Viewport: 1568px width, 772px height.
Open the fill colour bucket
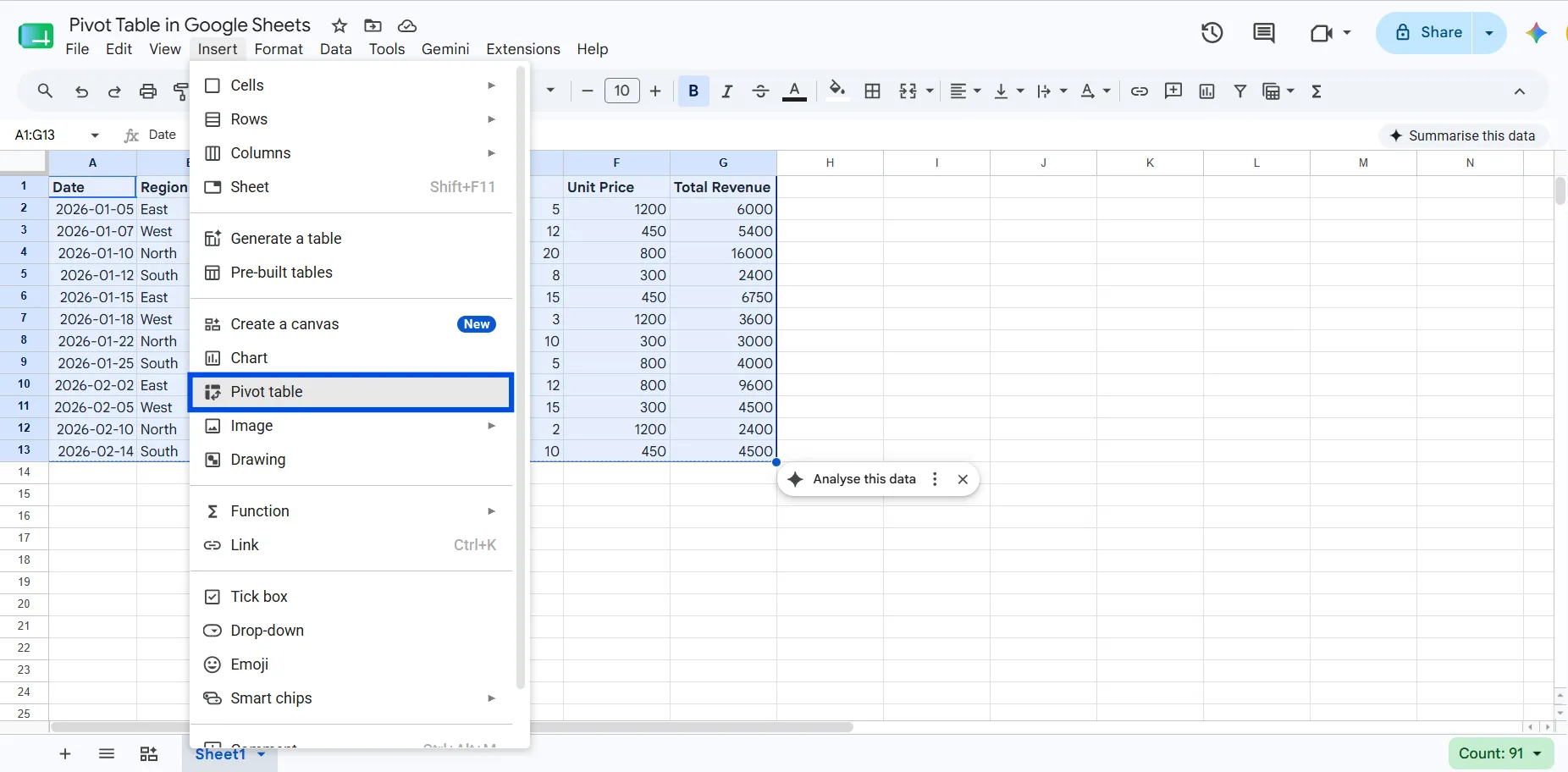pyautogui.click(x=837, y=91)
